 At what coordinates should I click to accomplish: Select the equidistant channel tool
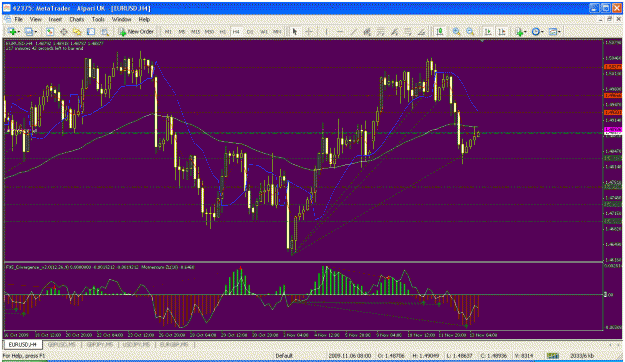pos(367,31)
